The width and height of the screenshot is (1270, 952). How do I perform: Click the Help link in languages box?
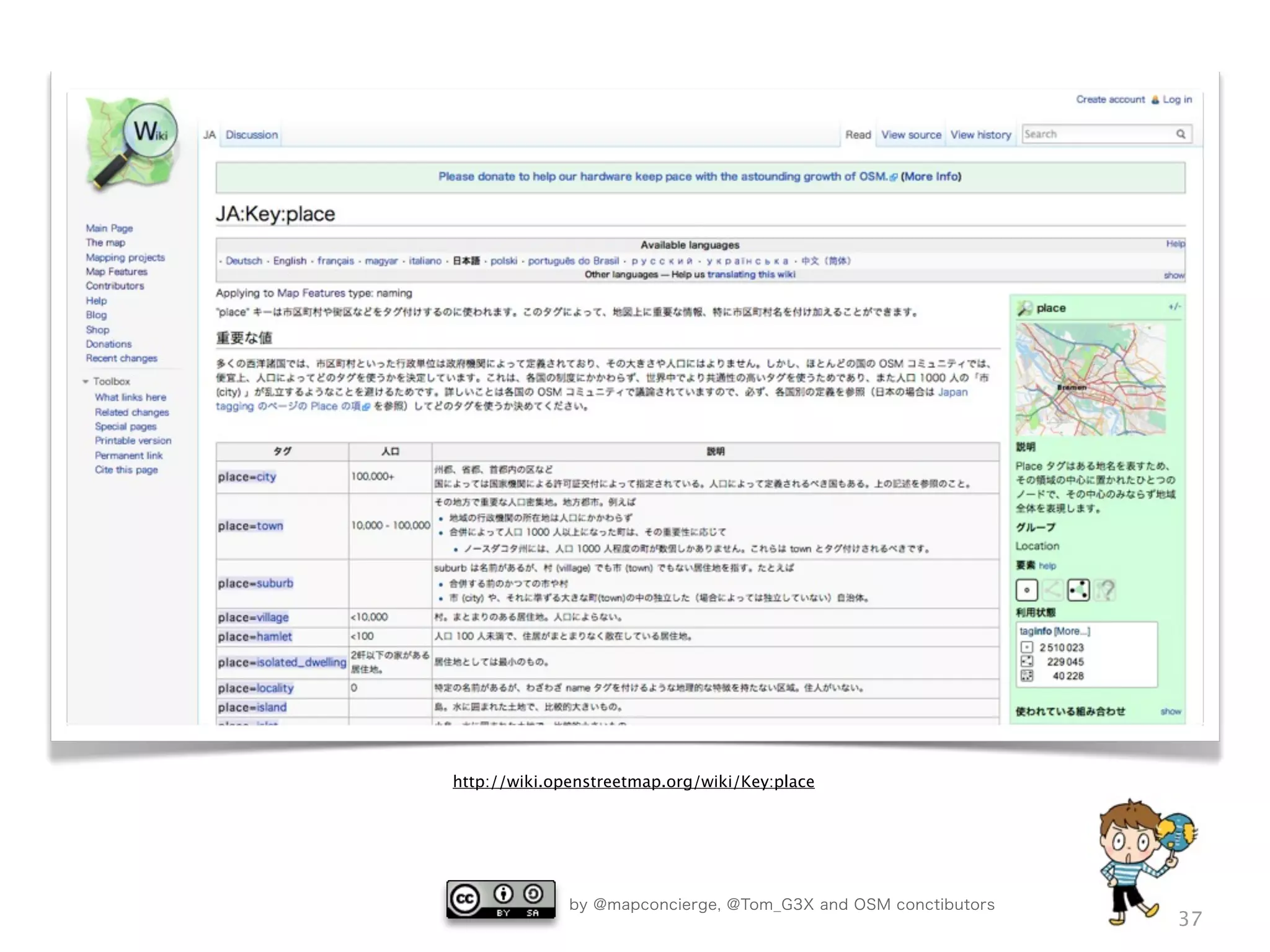pyautogui.click(x=1175, y=244)
